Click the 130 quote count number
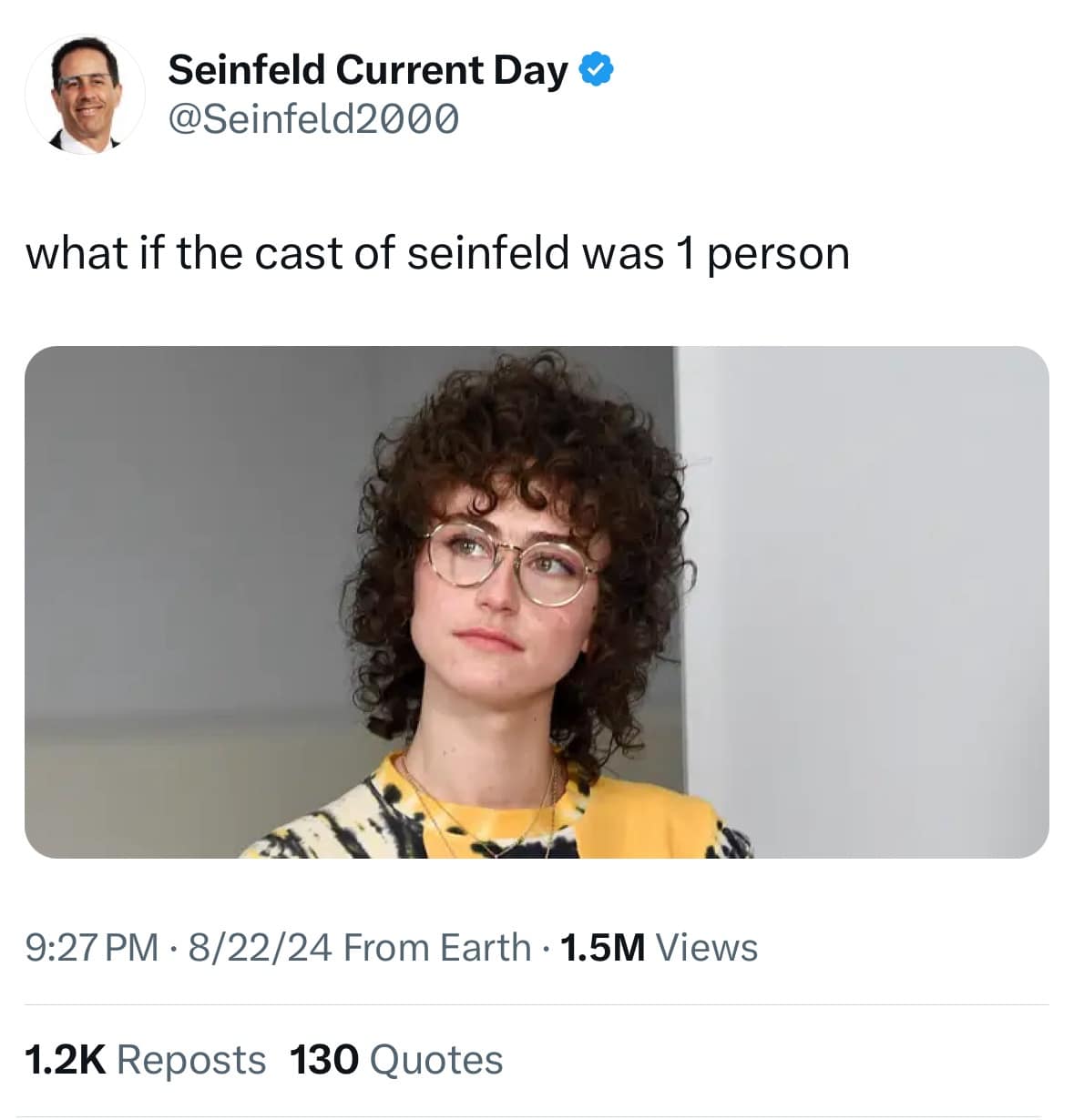Image resolution: width=1074 pixels, height=1120 pixels. 323,1059
